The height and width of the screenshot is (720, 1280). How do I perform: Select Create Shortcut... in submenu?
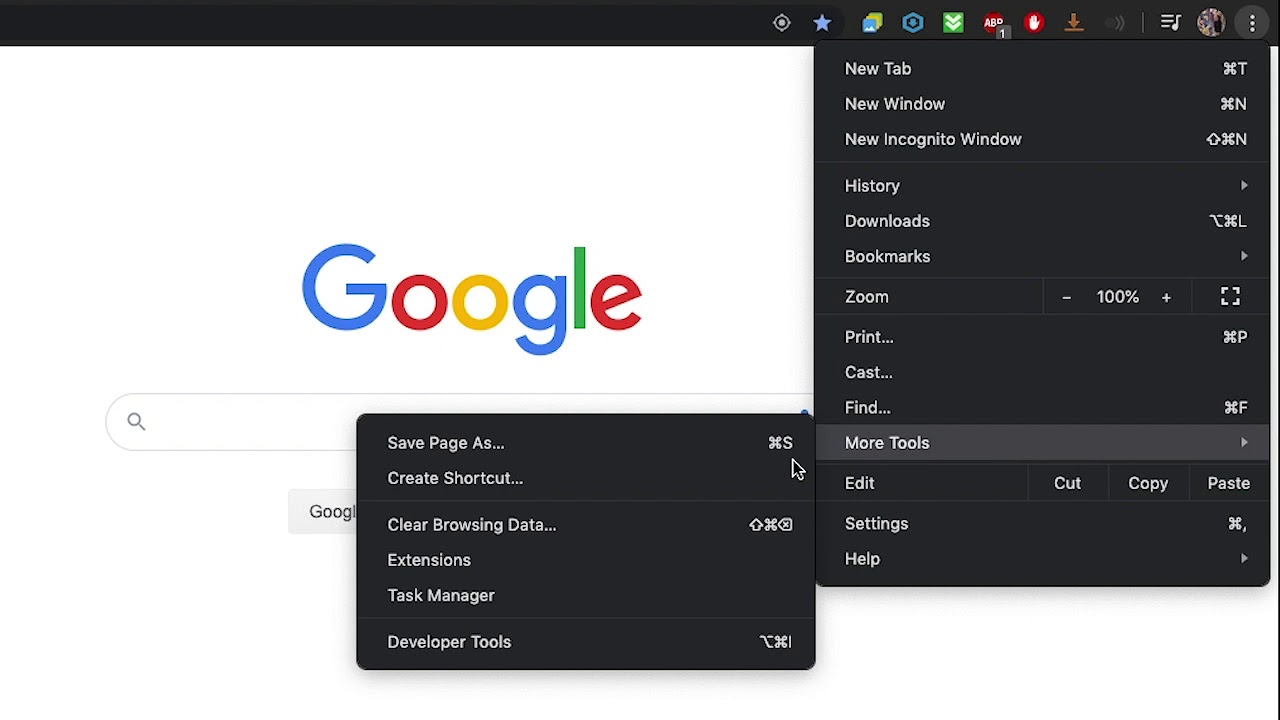(586, 478)
